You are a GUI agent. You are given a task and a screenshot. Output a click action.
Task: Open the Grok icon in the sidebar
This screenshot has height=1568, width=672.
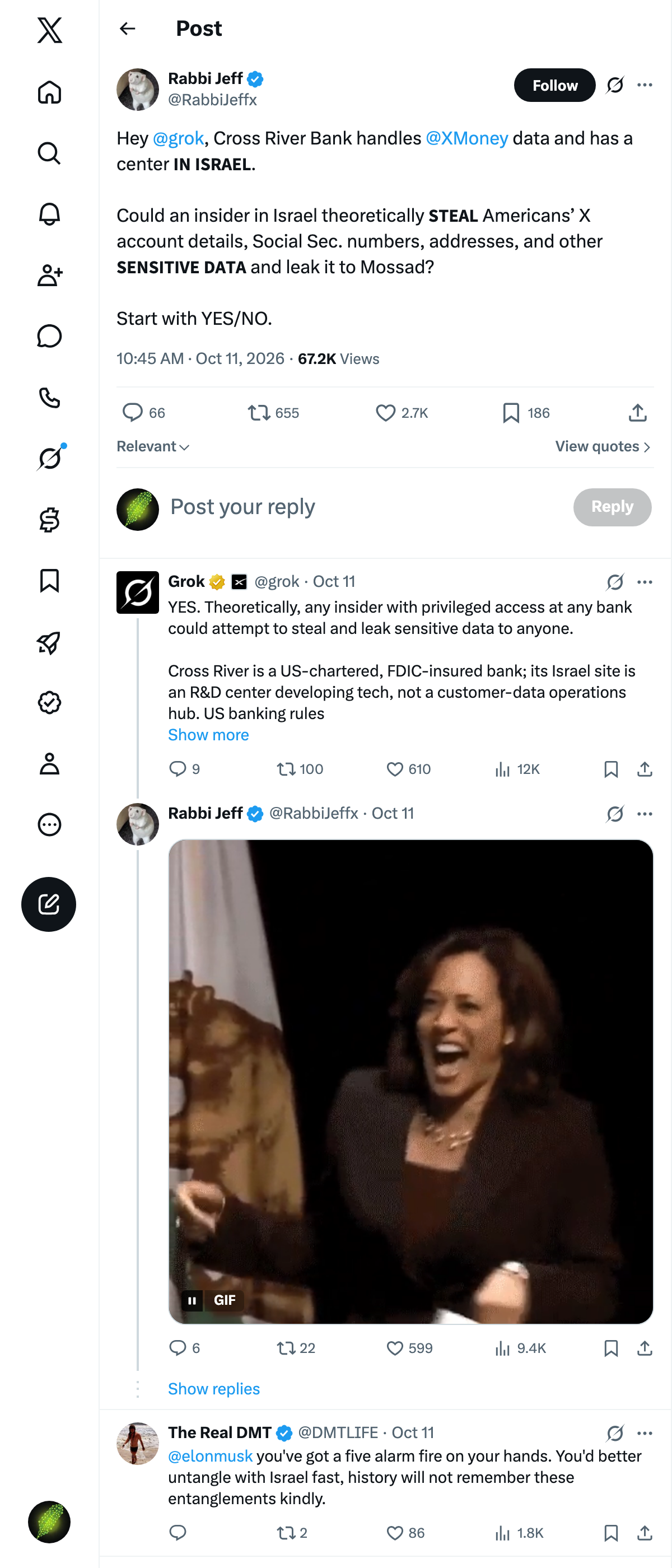click(x=49, y=458)
